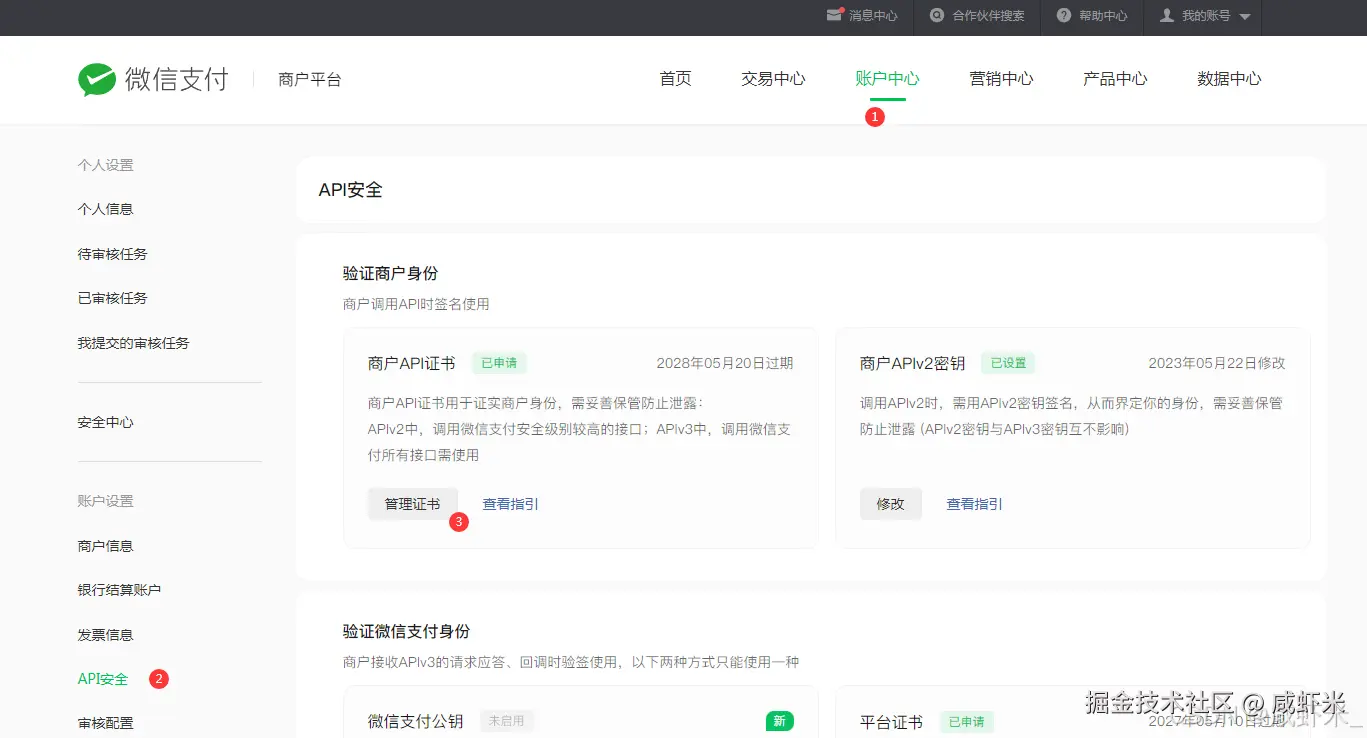1367x738 pixels.
Task: Go to the 首页 nav tab
Action: pos(675,79)
